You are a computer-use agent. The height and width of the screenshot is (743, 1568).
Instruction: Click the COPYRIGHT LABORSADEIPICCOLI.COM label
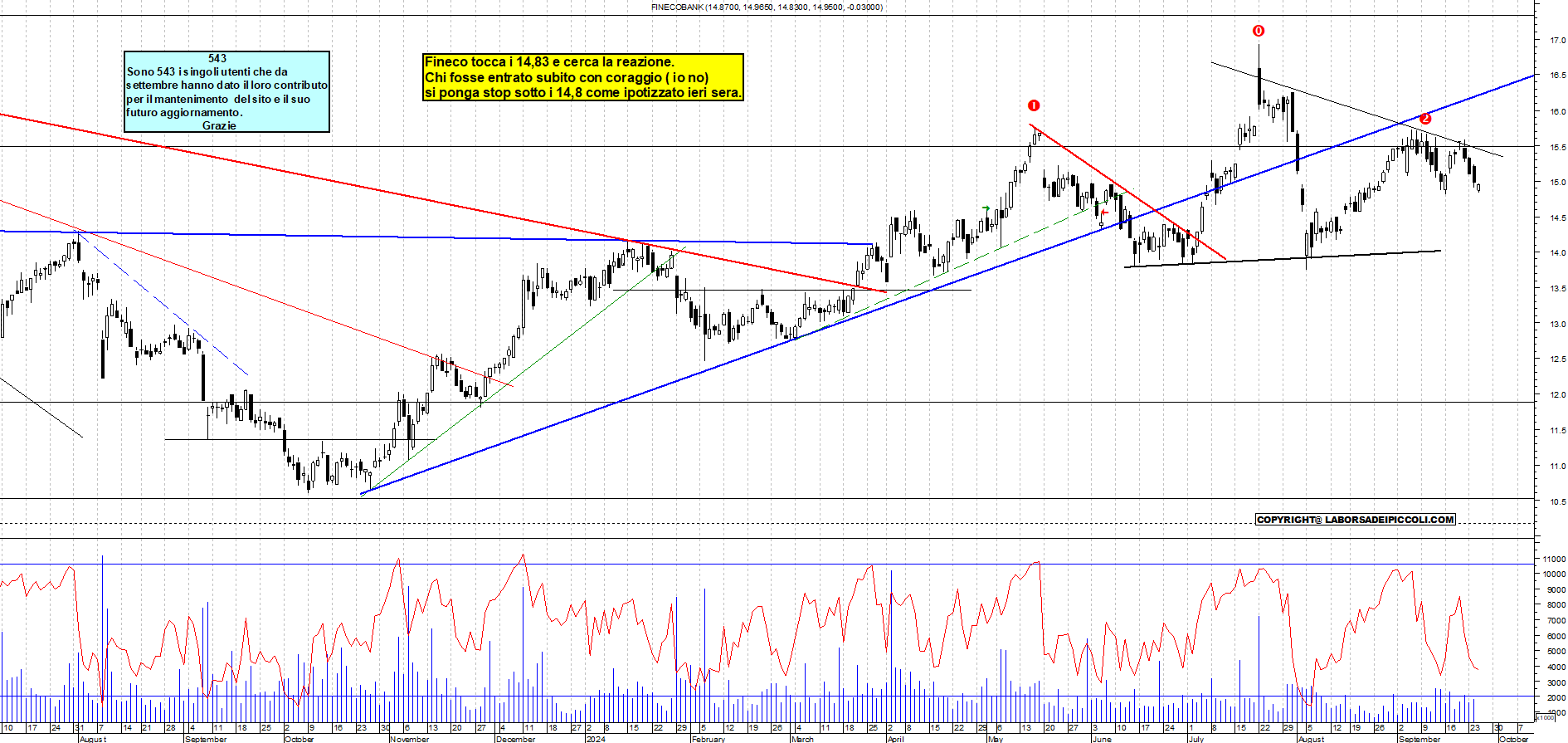(x=1356, y=520)
